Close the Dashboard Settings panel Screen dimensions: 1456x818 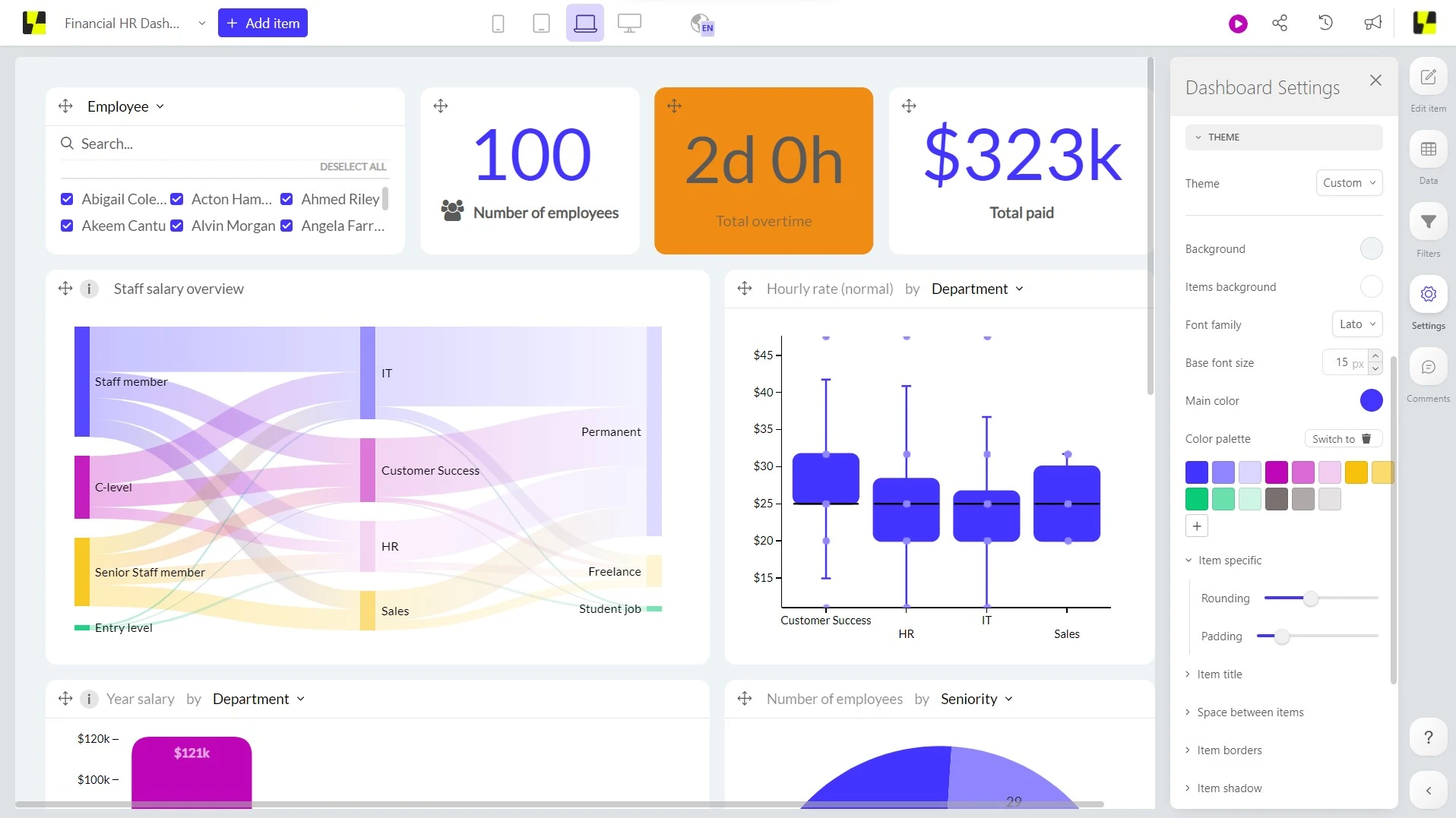pyautogui.click(x=1375, y=81)
